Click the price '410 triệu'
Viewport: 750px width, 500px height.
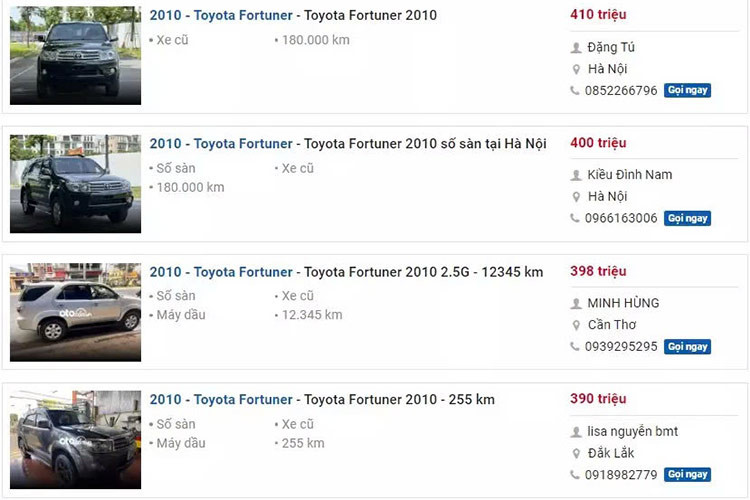click(598, 15)
